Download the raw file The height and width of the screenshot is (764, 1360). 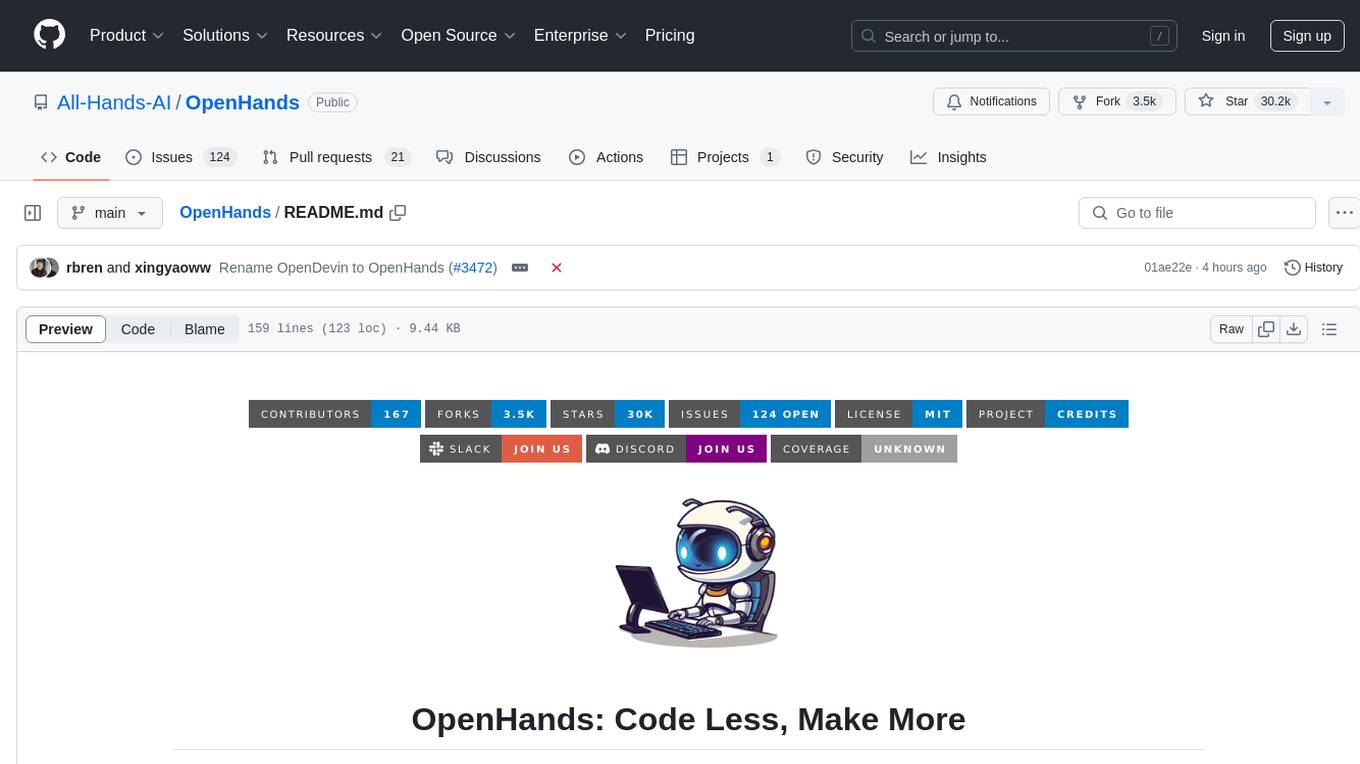pos(1294,329)
